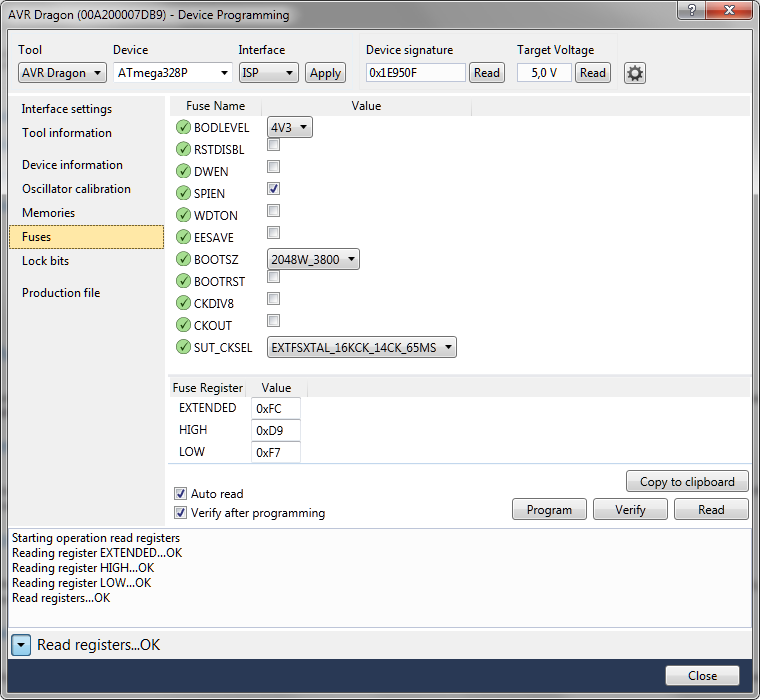
Task: Click the help question mark in the title bar
Action: pos(692,10)
